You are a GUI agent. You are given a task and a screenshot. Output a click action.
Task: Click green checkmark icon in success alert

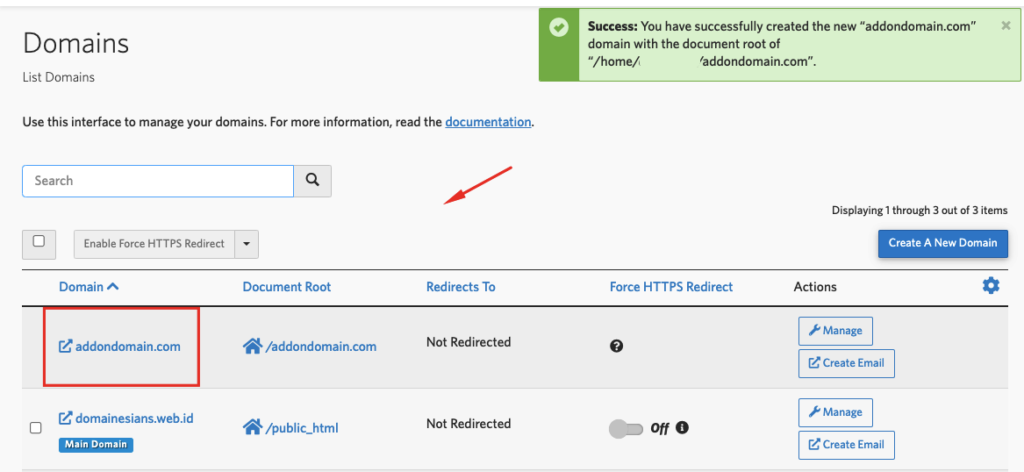[x=558, y=28]
